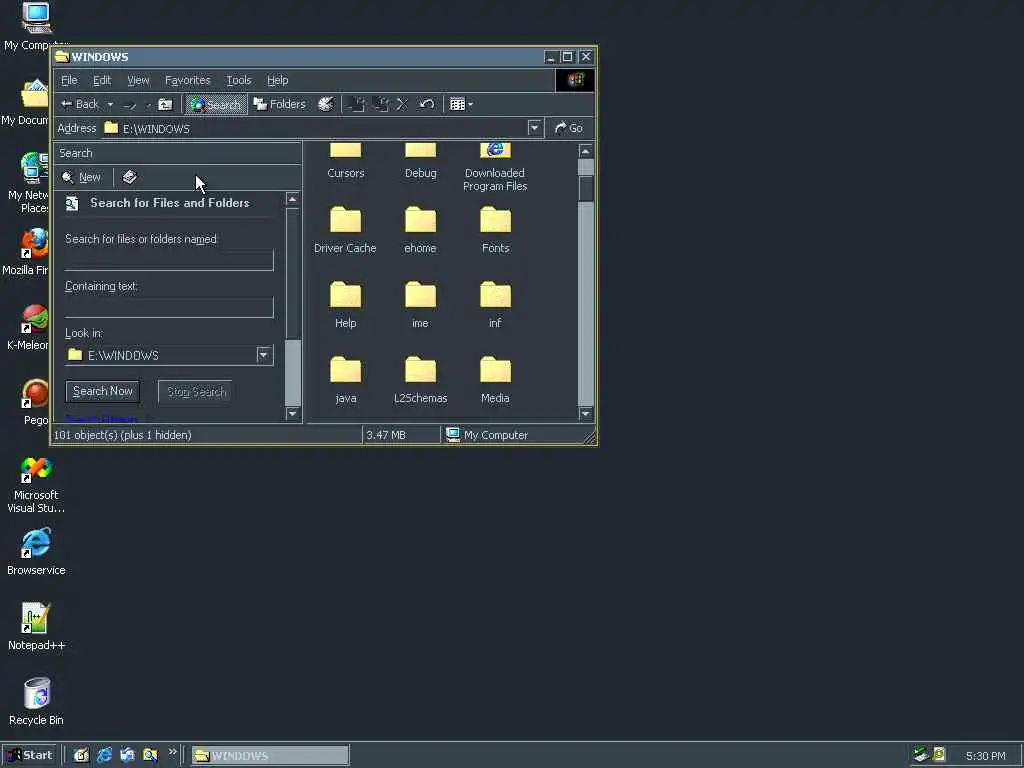Open the File menu
This screenshot has width=1024, height=768.
(69, 80)
